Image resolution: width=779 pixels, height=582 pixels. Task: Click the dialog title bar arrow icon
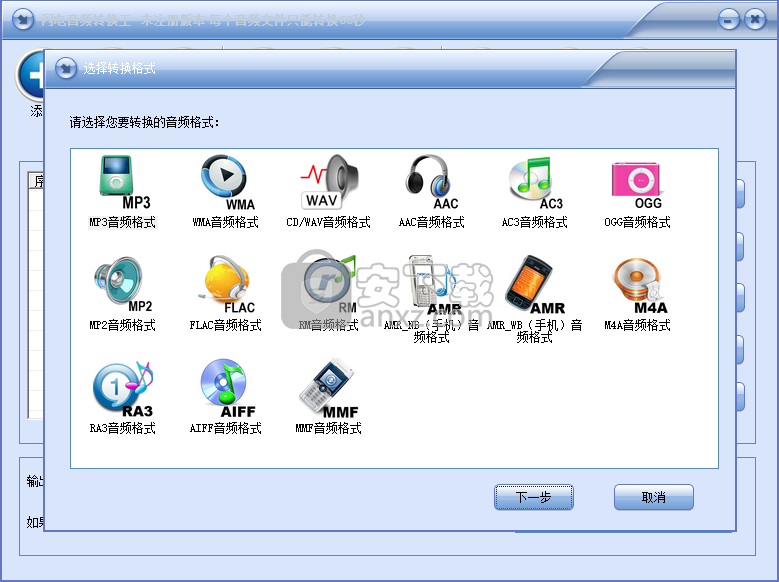point(66,68)
